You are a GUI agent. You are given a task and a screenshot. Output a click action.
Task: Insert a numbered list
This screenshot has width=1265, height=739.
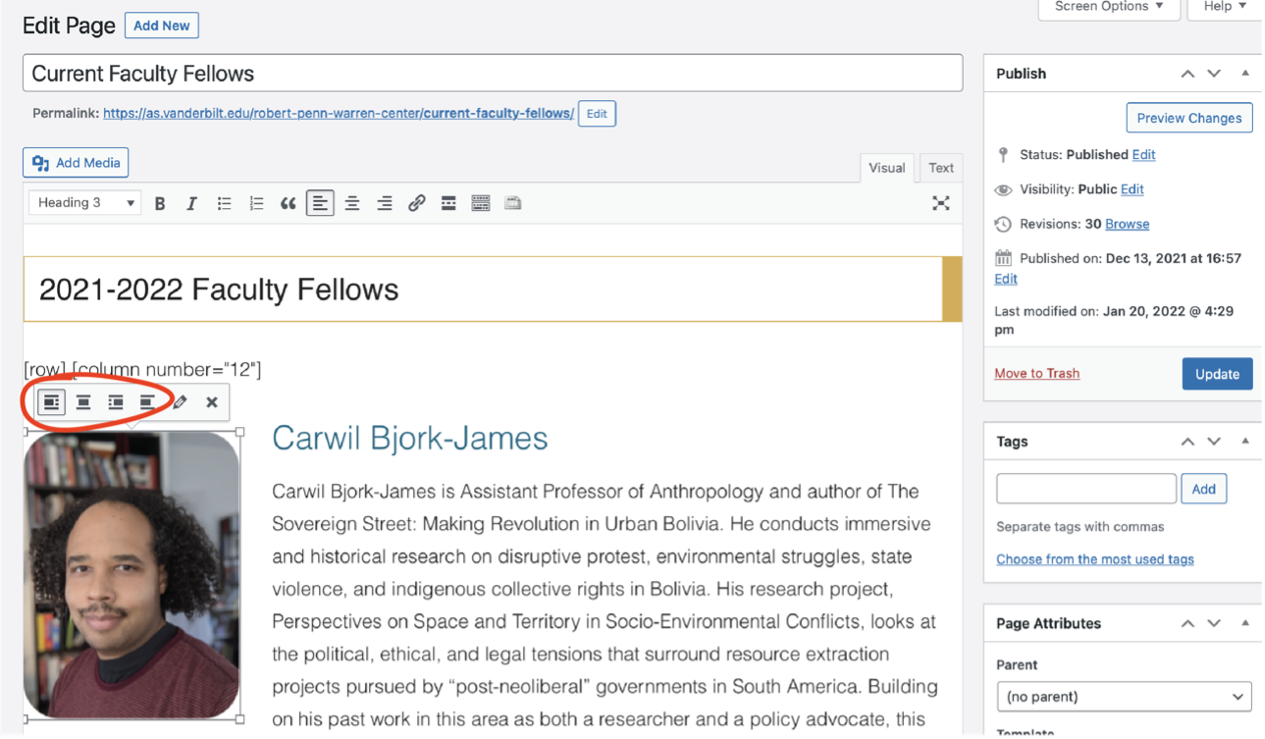[256, 203]
